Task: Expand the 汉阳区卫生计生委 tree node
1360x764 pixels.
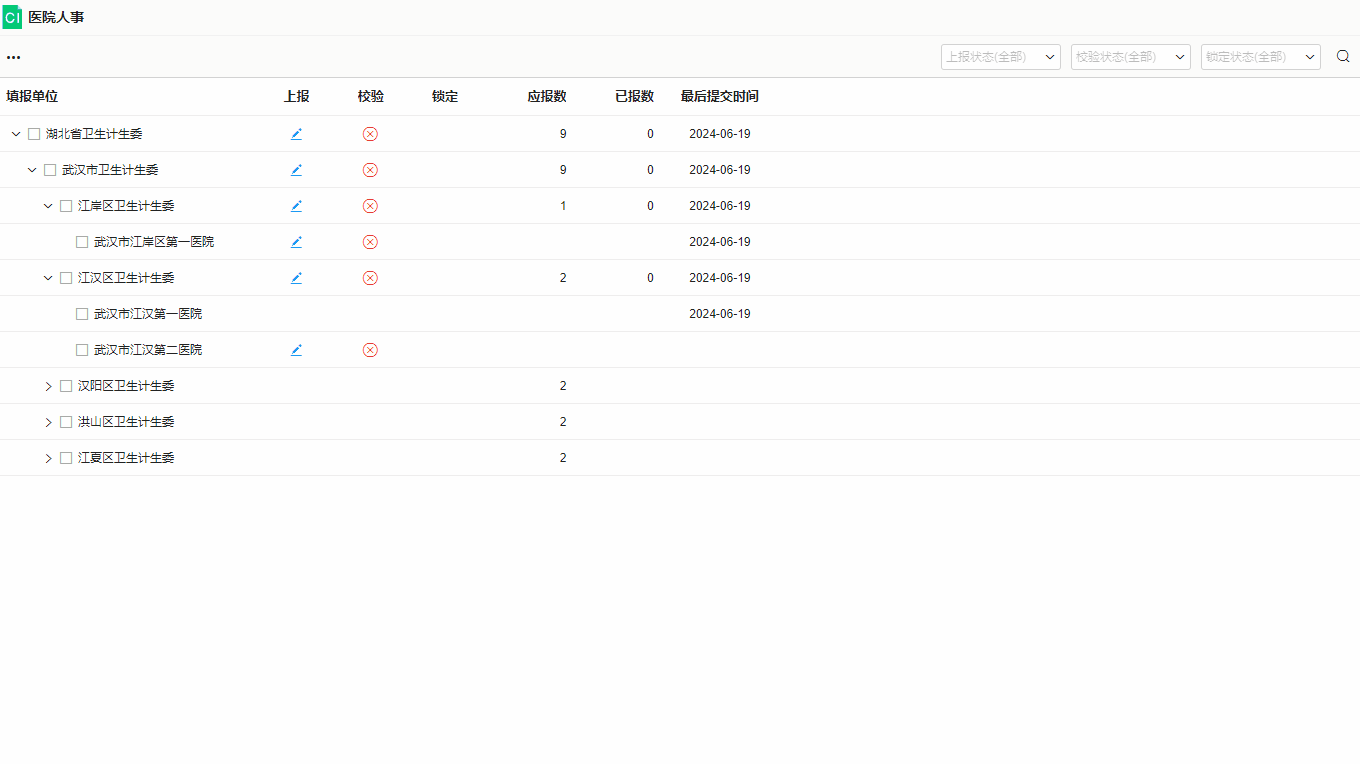Action: pos(48,386)
